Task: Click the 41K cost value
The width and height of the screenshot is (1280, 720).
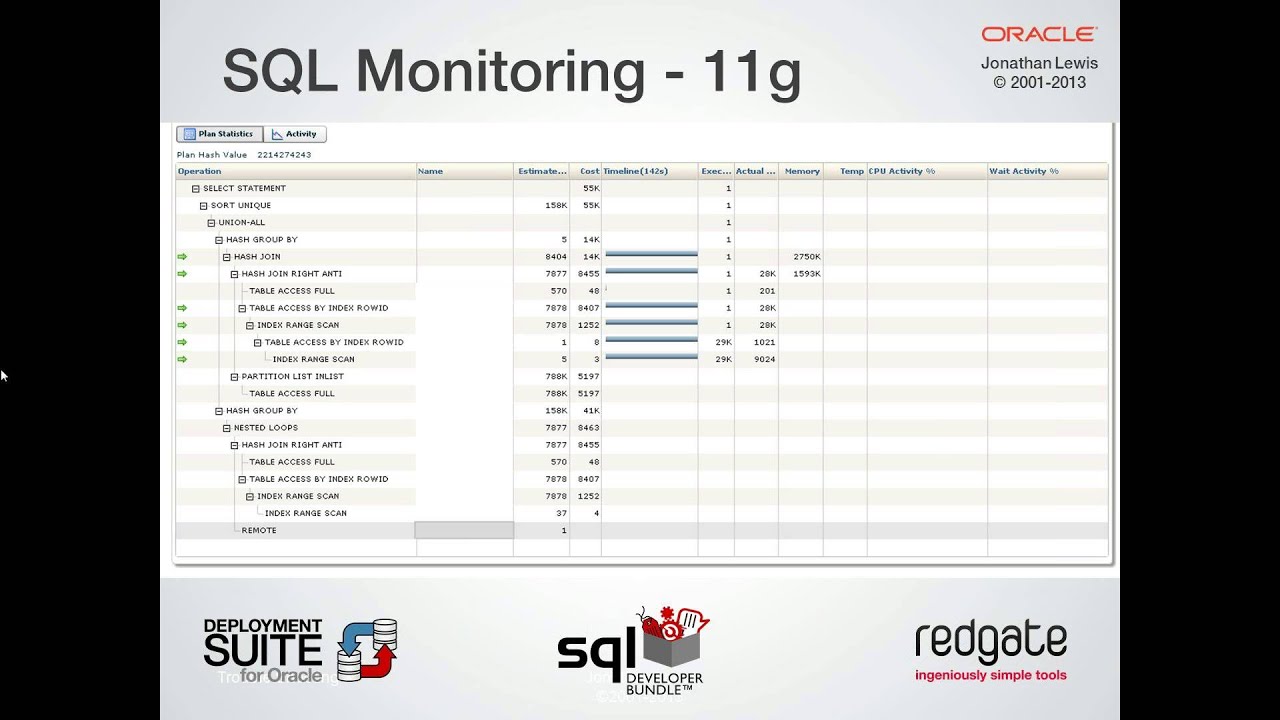Action: pyautogui.click(x=591, y=411)
